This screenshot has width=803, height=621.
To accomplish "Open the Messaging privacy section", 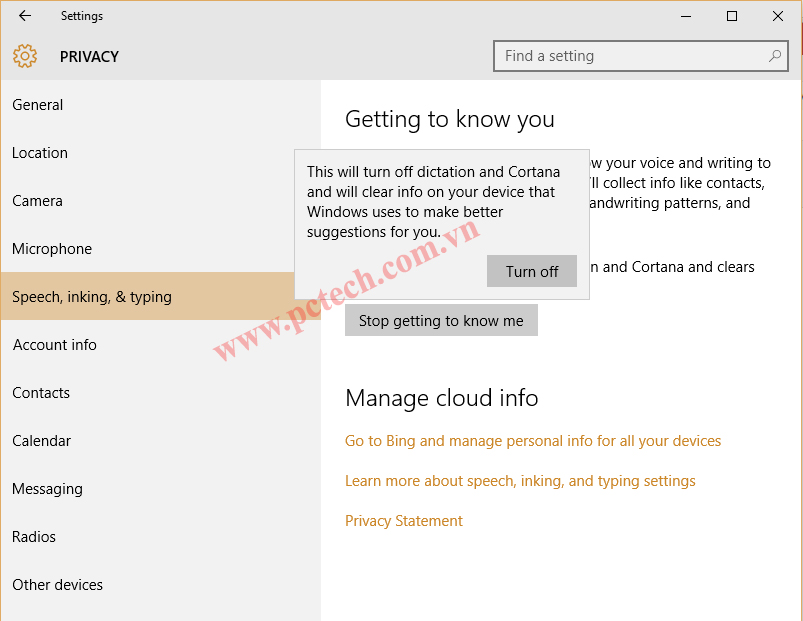I will pyautogui.click(x=47, y=488).
